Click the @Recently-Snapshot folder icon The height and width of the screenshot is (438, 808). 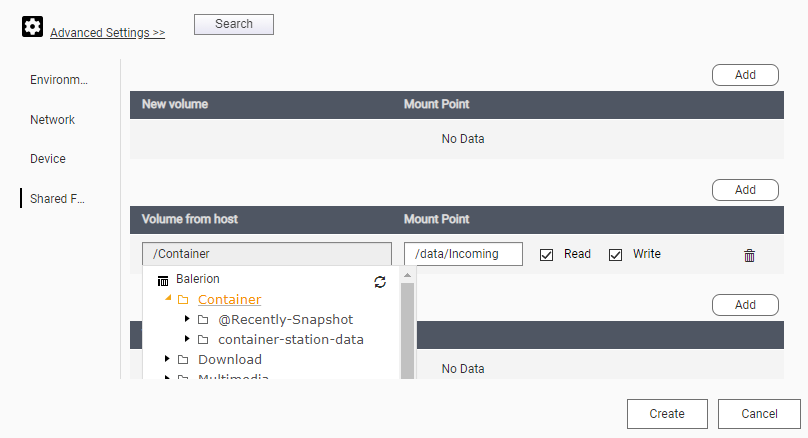203,320
